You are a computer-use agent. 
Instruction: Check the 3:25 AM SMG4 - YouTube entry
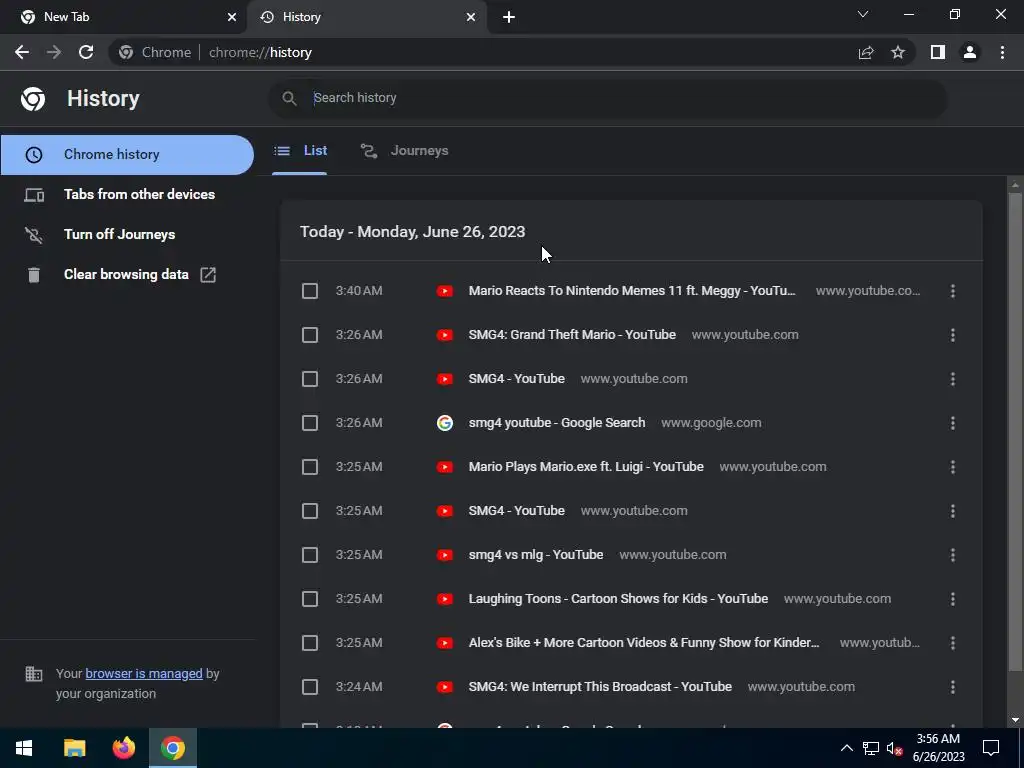click(310, 511)
